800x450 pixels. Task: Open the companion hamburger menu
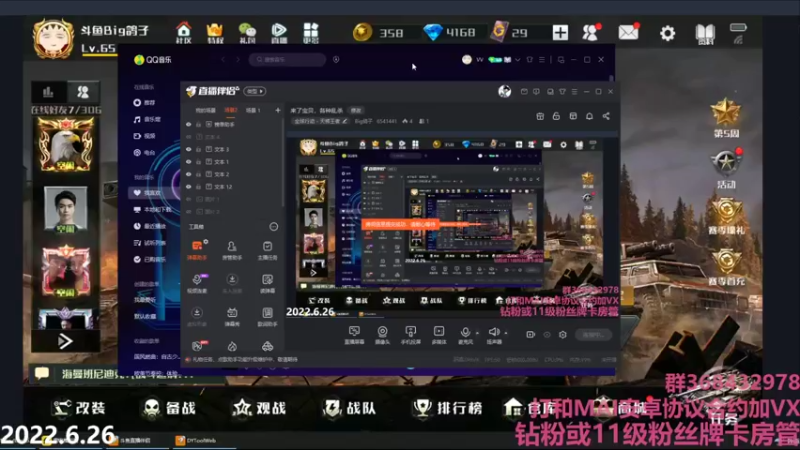(574, 92)
